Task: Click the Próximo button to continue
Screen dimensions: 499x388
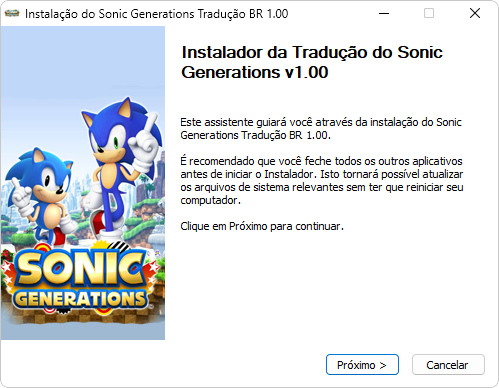Action: [362, 365]
